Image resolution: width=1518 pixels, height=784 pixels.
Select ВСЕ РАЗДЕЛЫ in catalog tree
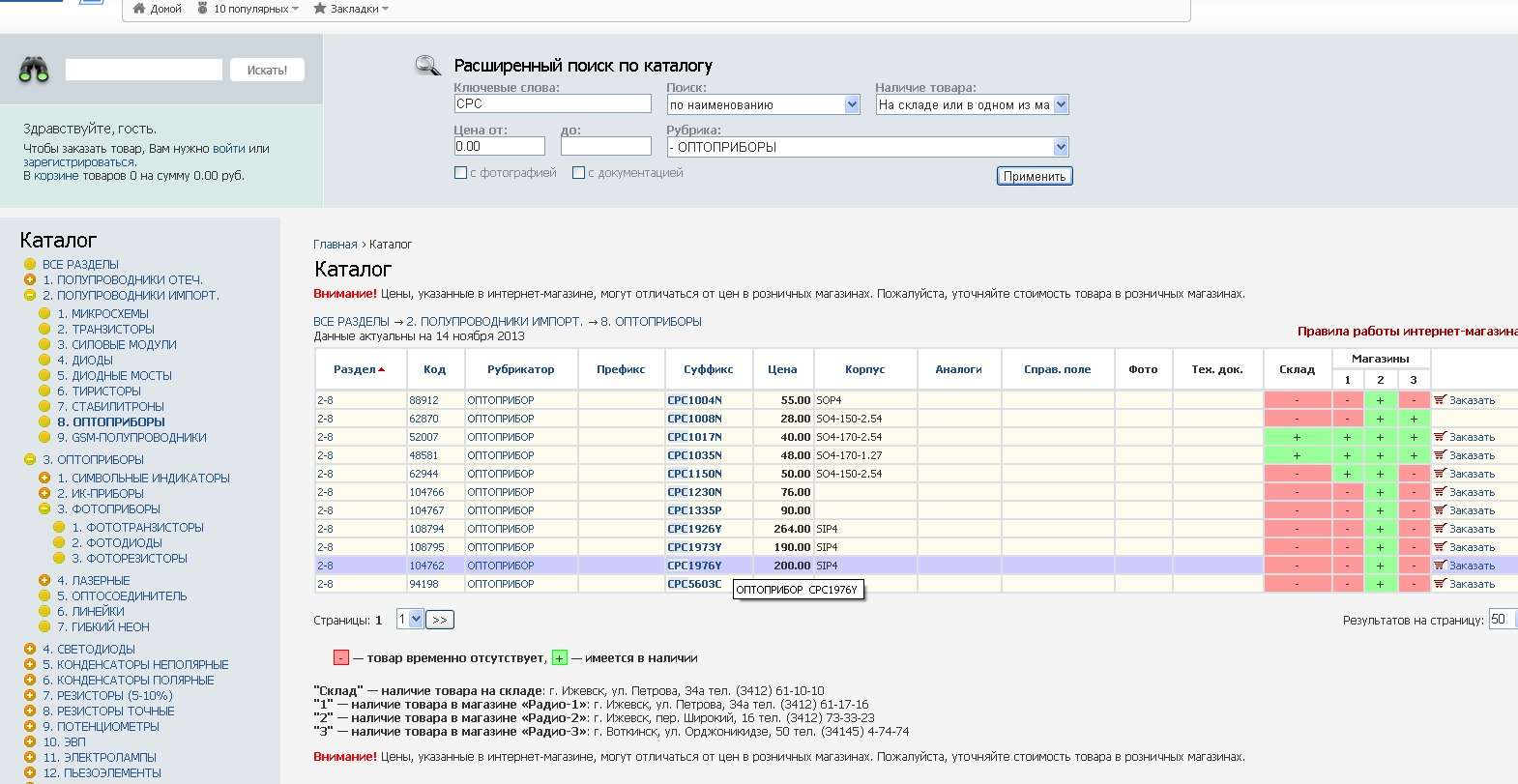pos(80,264)
